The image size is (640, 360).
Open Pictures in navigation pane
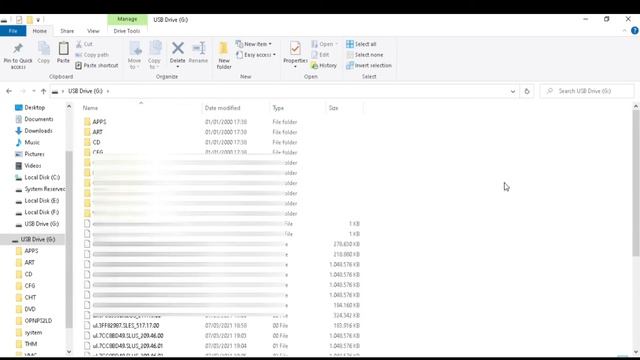pos(34,154)
